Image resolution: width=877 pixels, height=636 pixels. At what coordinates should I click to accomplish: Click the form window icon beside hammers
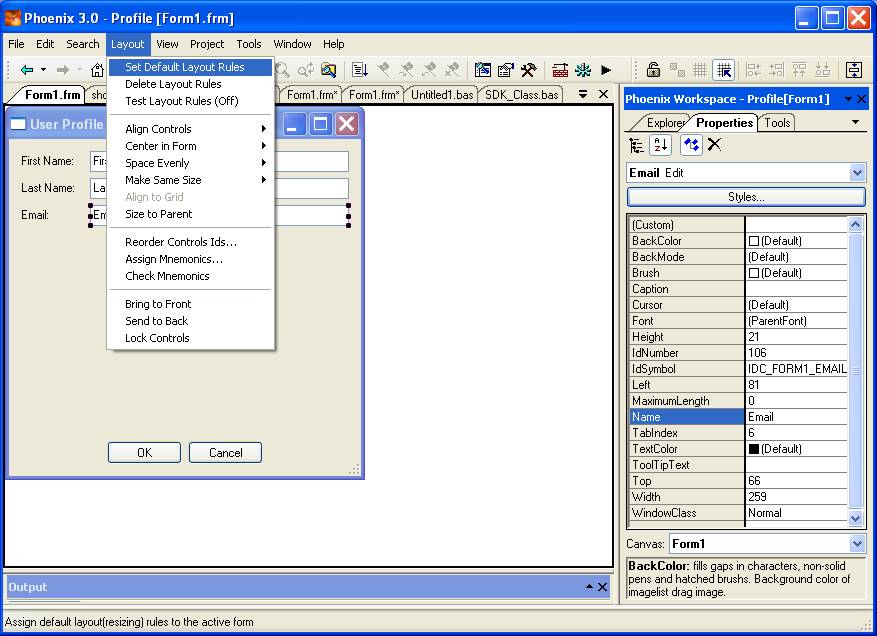tap(483, 70)
